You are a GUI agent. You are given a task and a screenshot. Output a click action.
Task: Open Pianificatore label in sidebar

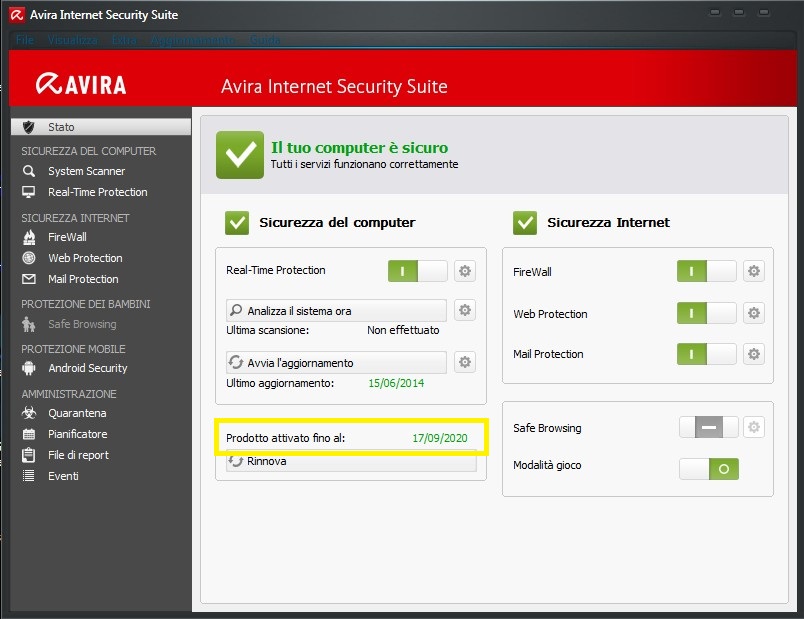tap(78, 434)
